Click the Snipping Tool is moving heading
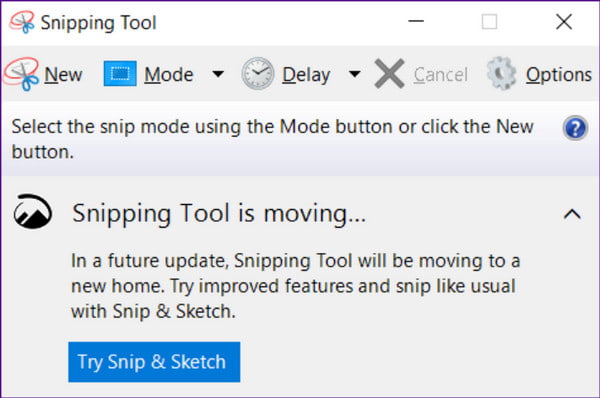 point(219,214)
